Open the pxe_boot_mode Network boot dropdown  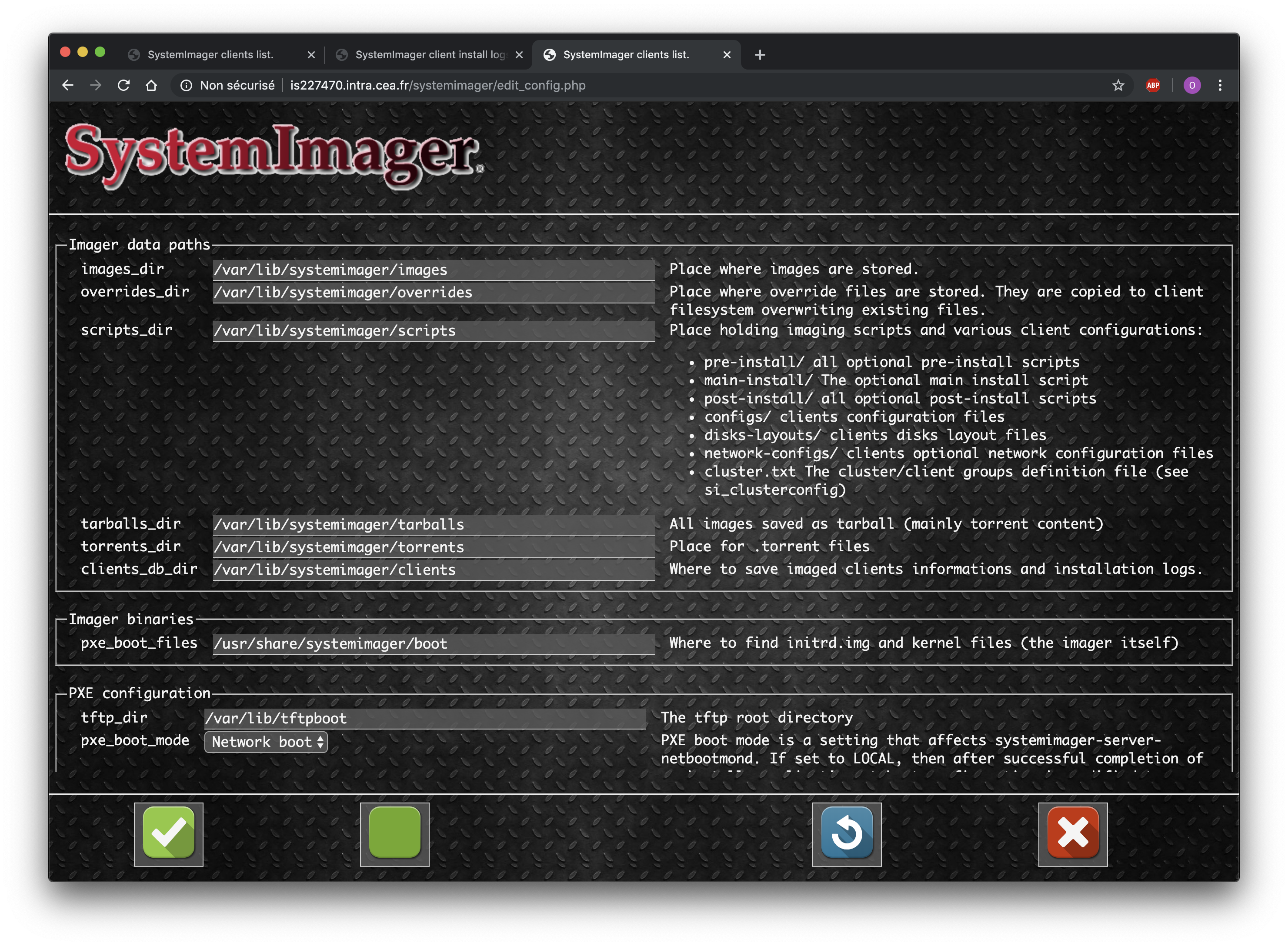coord(266,742)
